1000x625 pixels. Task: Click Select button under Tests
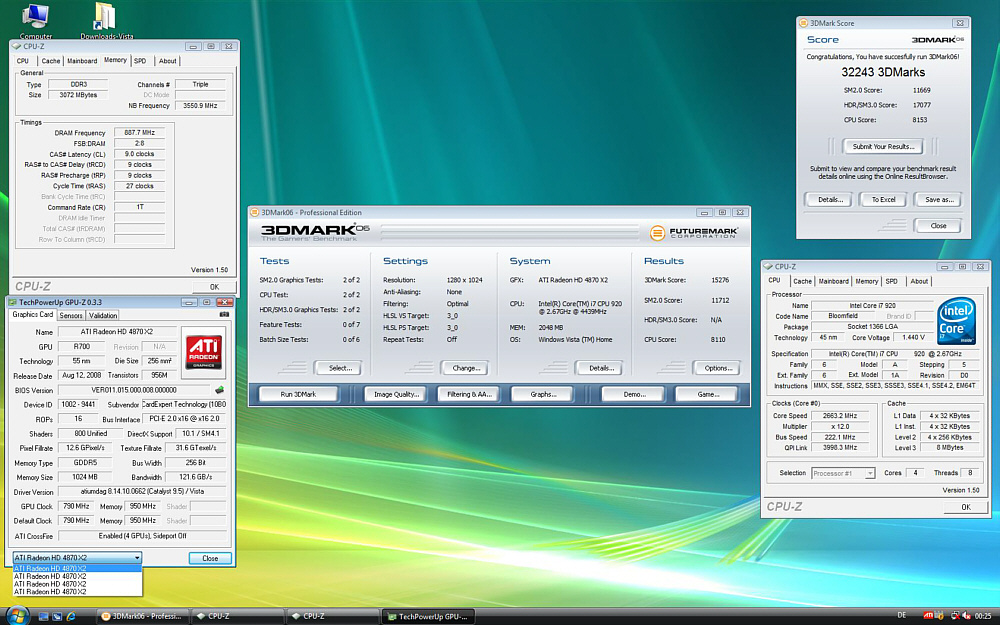(340, 368)
